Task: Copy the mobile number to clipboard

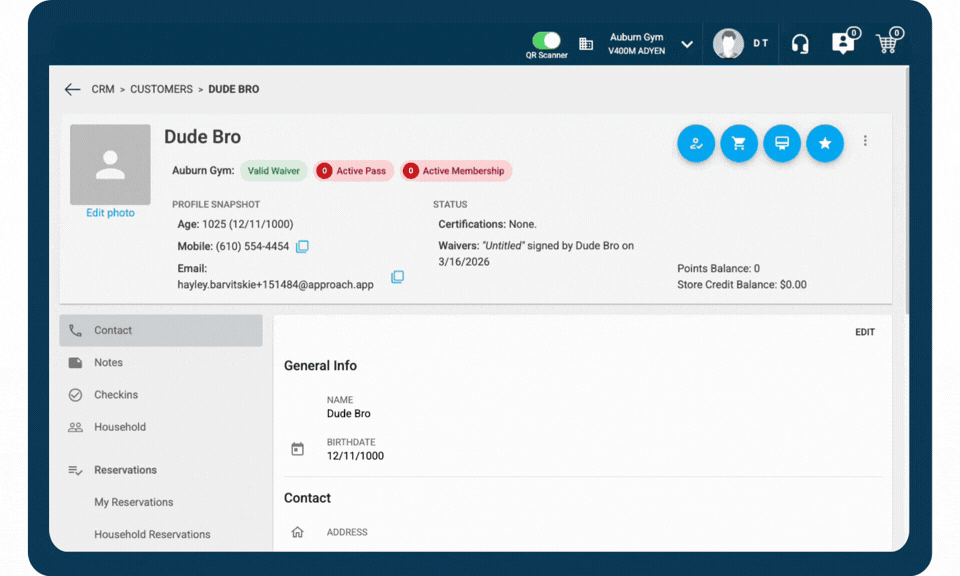Action: [302, 247]
